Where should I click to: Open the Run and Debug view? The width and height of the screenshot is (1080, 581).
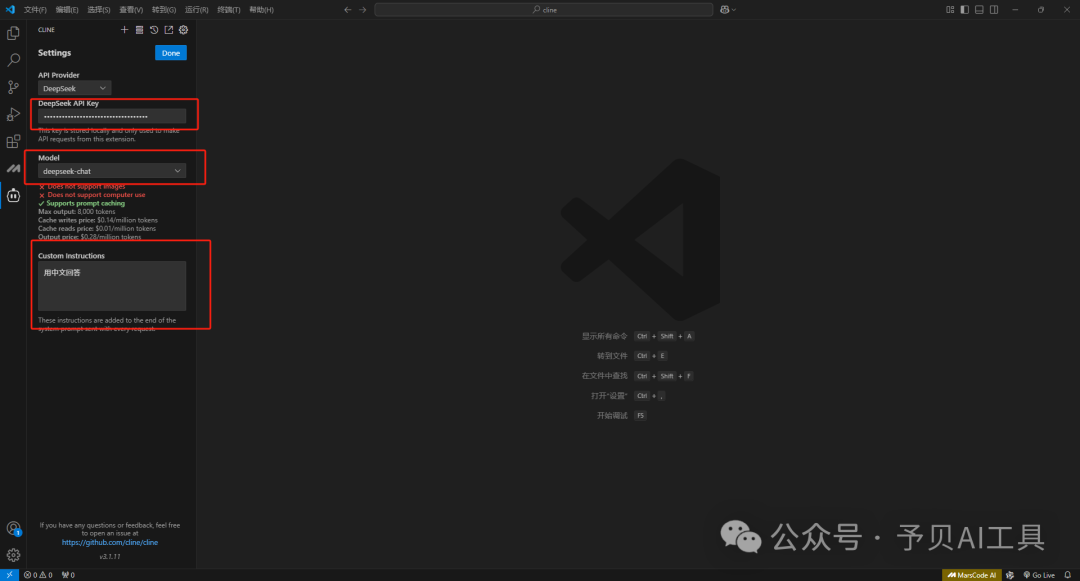tap(13, 114)
